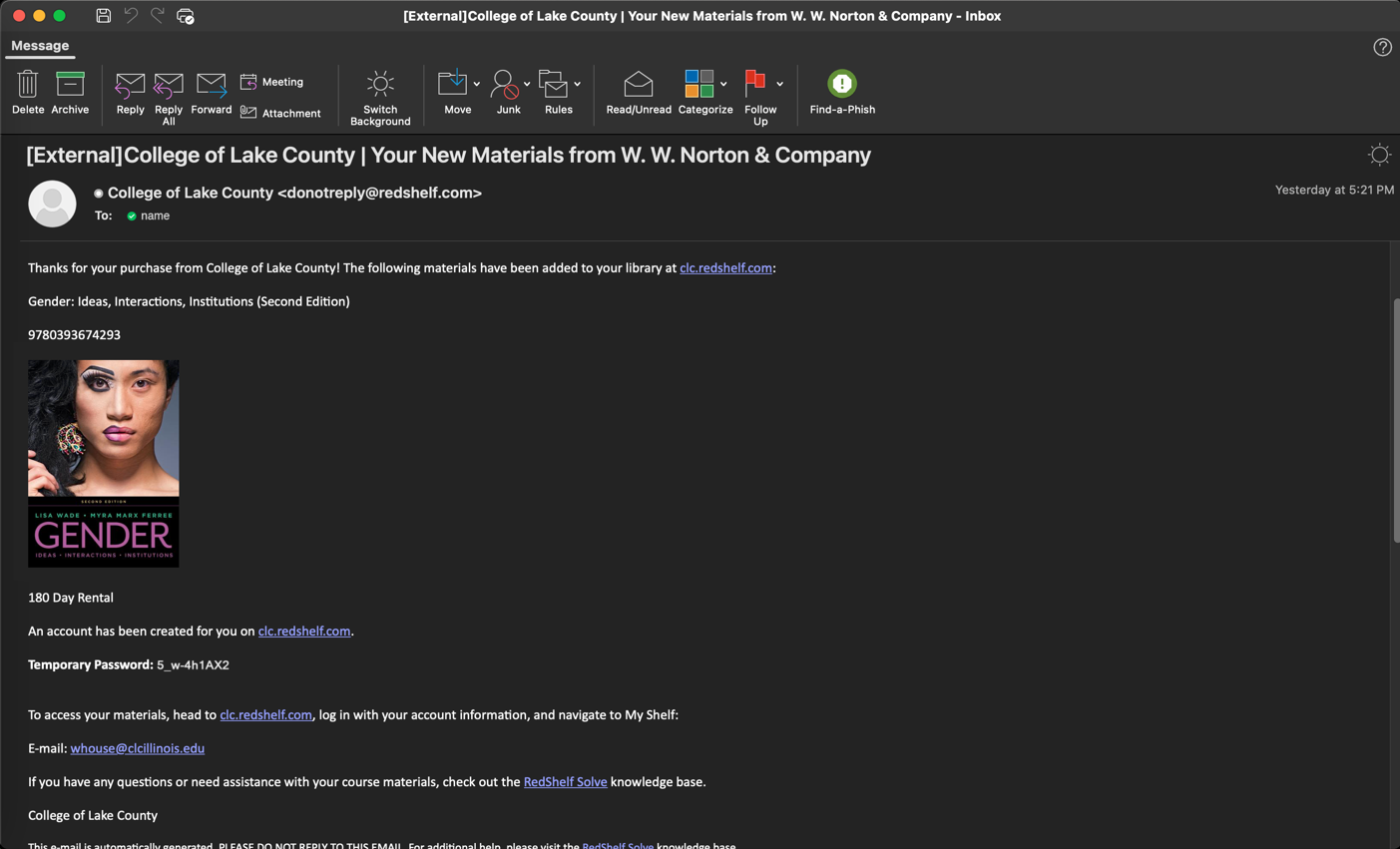
Task: Click sender name College of Lake County
Action: coord(191,193)
